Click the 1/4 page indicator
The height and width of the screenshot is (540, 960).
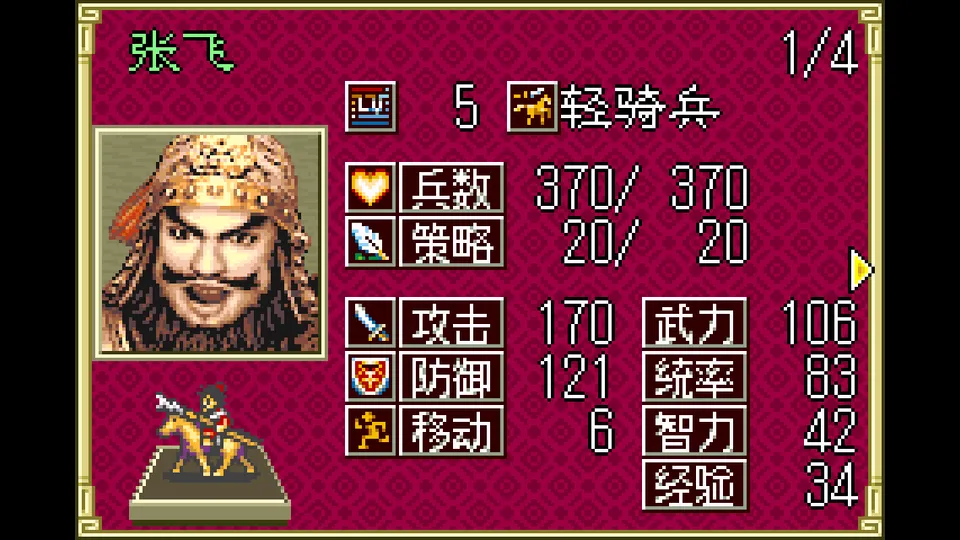pos(820,54)
